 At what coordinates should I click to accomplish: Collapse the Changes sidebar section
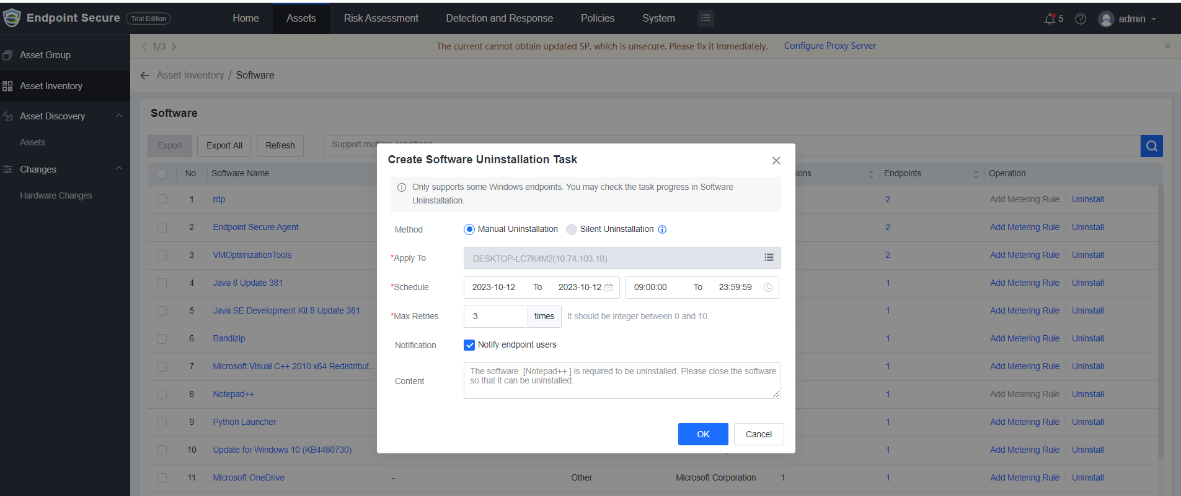[118, 169]
